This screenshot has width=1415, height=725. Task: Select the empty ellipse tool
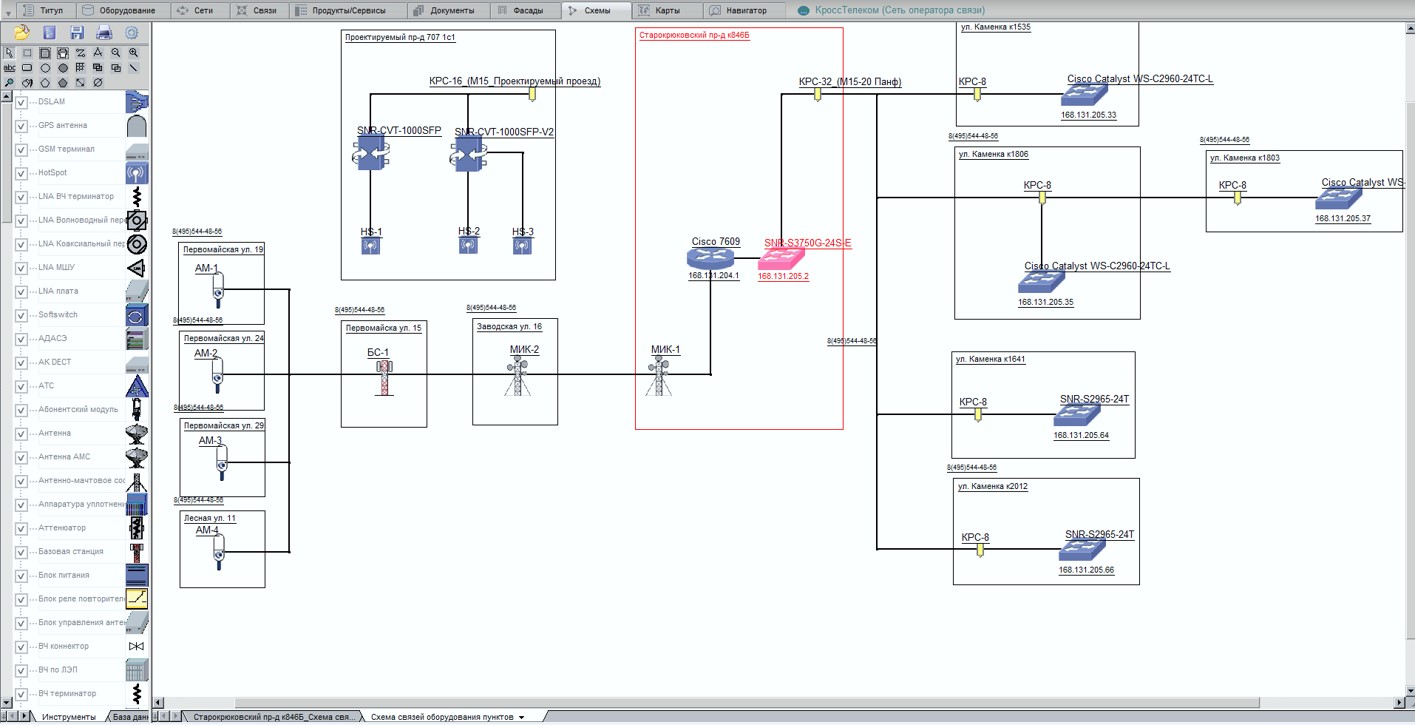(x=45, y=68)
